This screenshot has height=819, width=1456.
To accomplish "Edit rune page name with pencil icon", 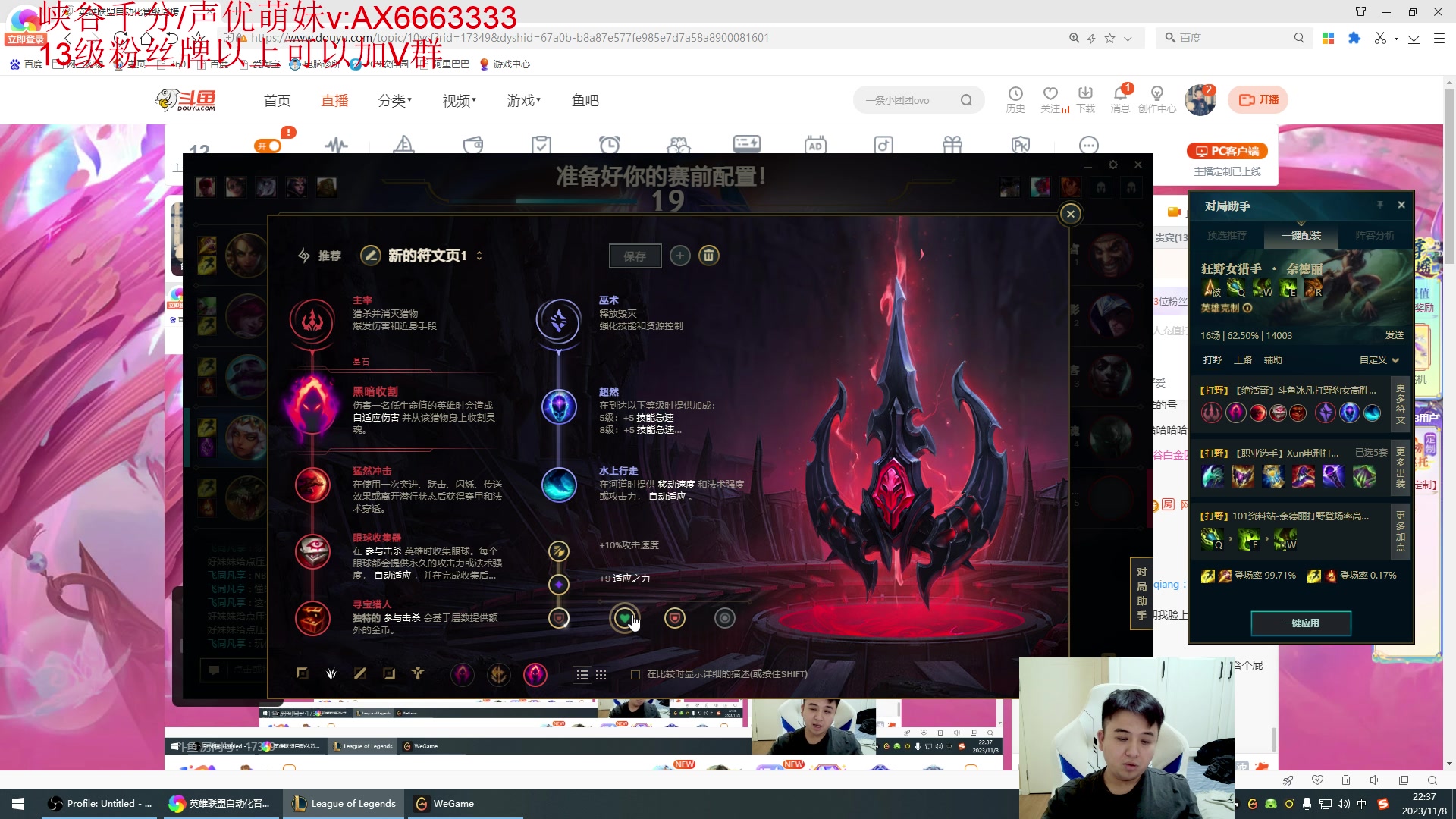I will [x=370, y=256].
